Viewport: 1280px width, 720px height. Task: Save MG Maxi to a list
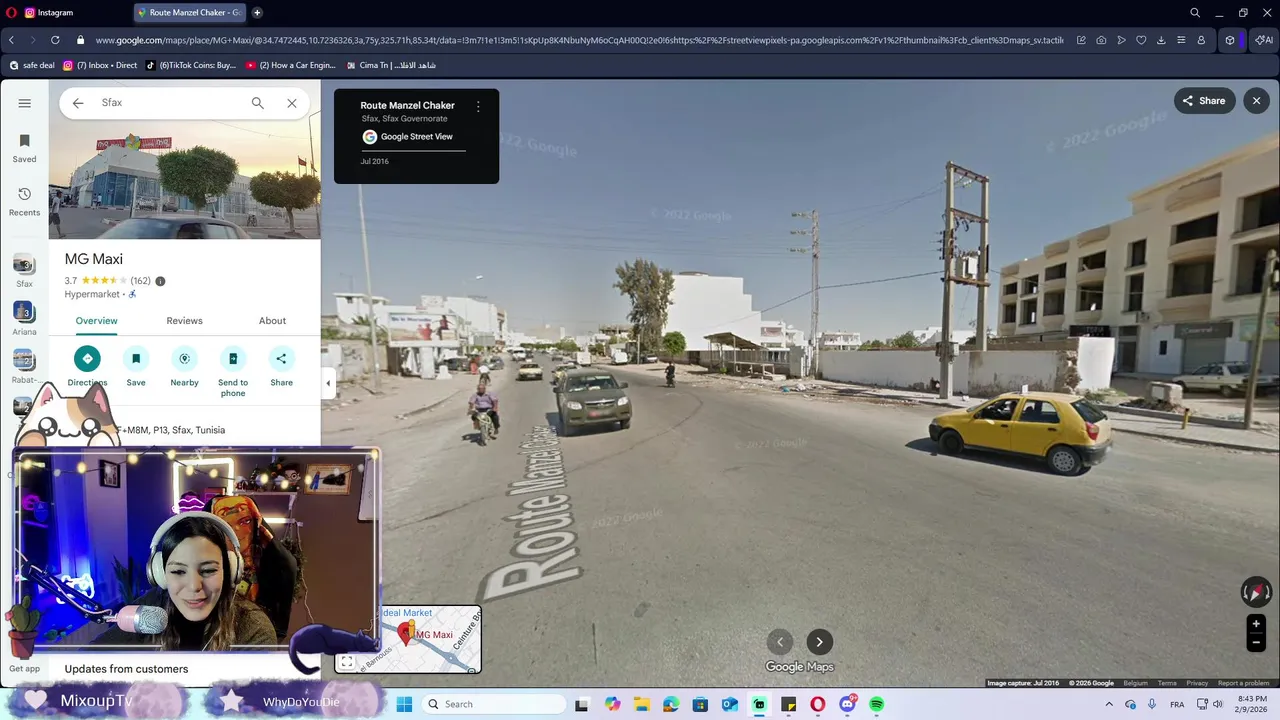136,366
